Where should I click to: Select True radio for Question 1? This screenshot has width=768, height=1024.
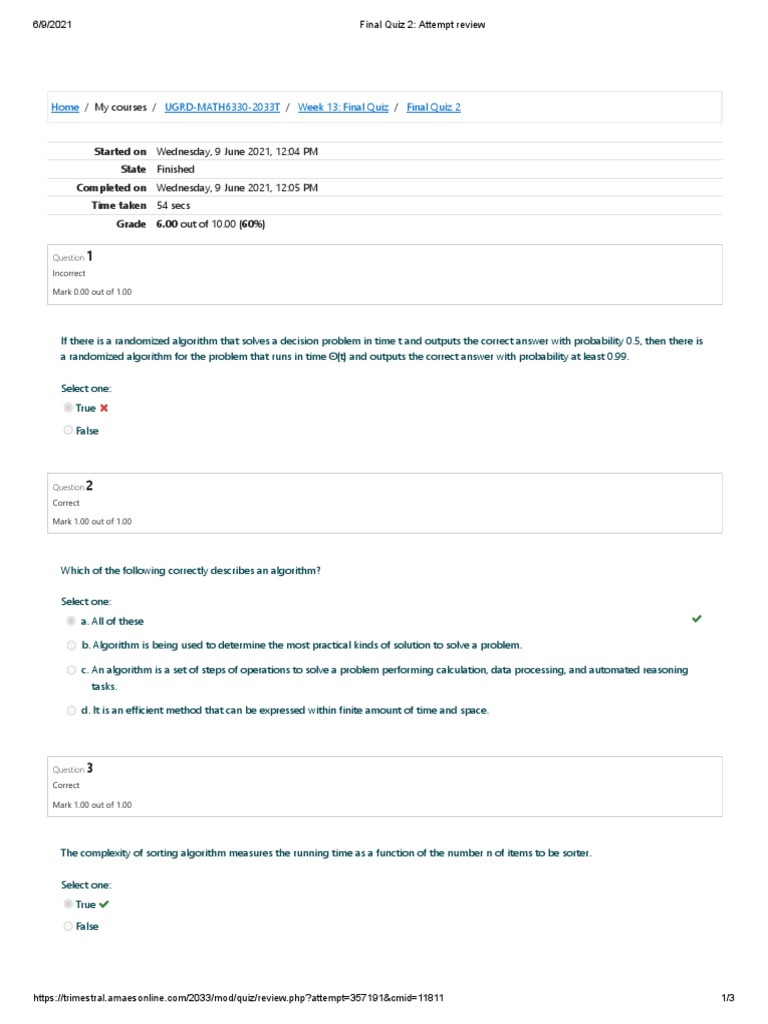68,408
